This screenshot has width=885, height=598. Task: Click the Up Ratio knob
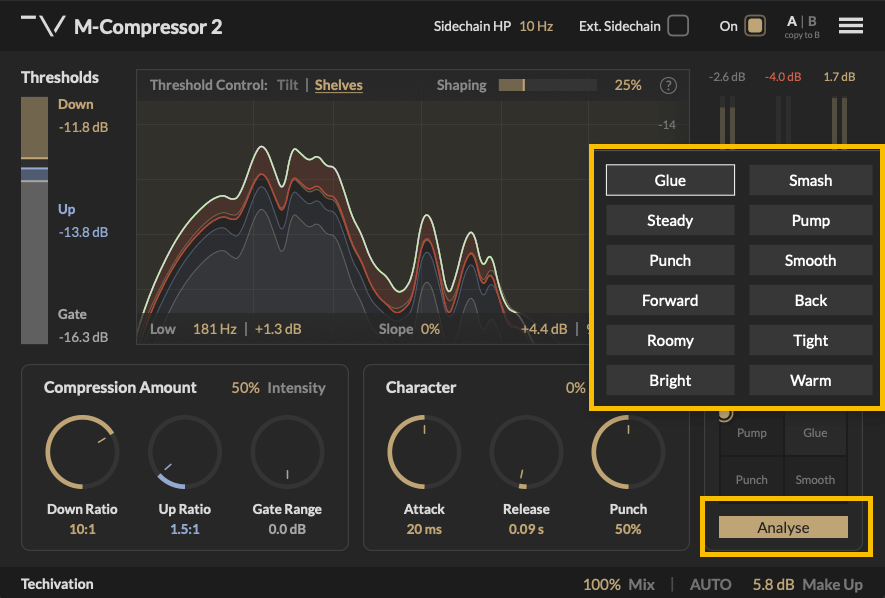[x=185, y=452]
